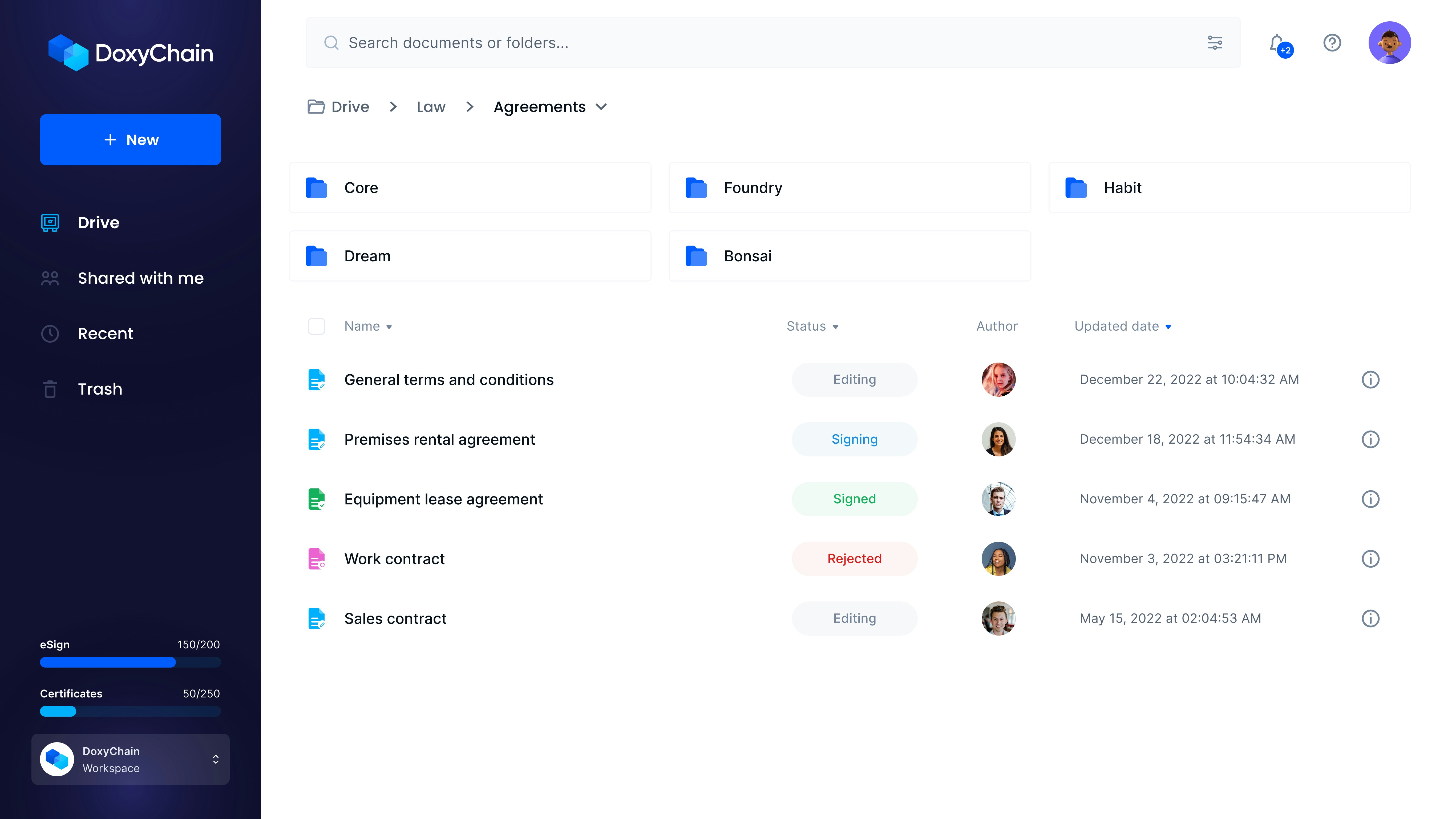This screenshot has width=1456, height=819.
Task: Click author avatar for Work contract
Action: pyautogui.click(x=998, y=559)
